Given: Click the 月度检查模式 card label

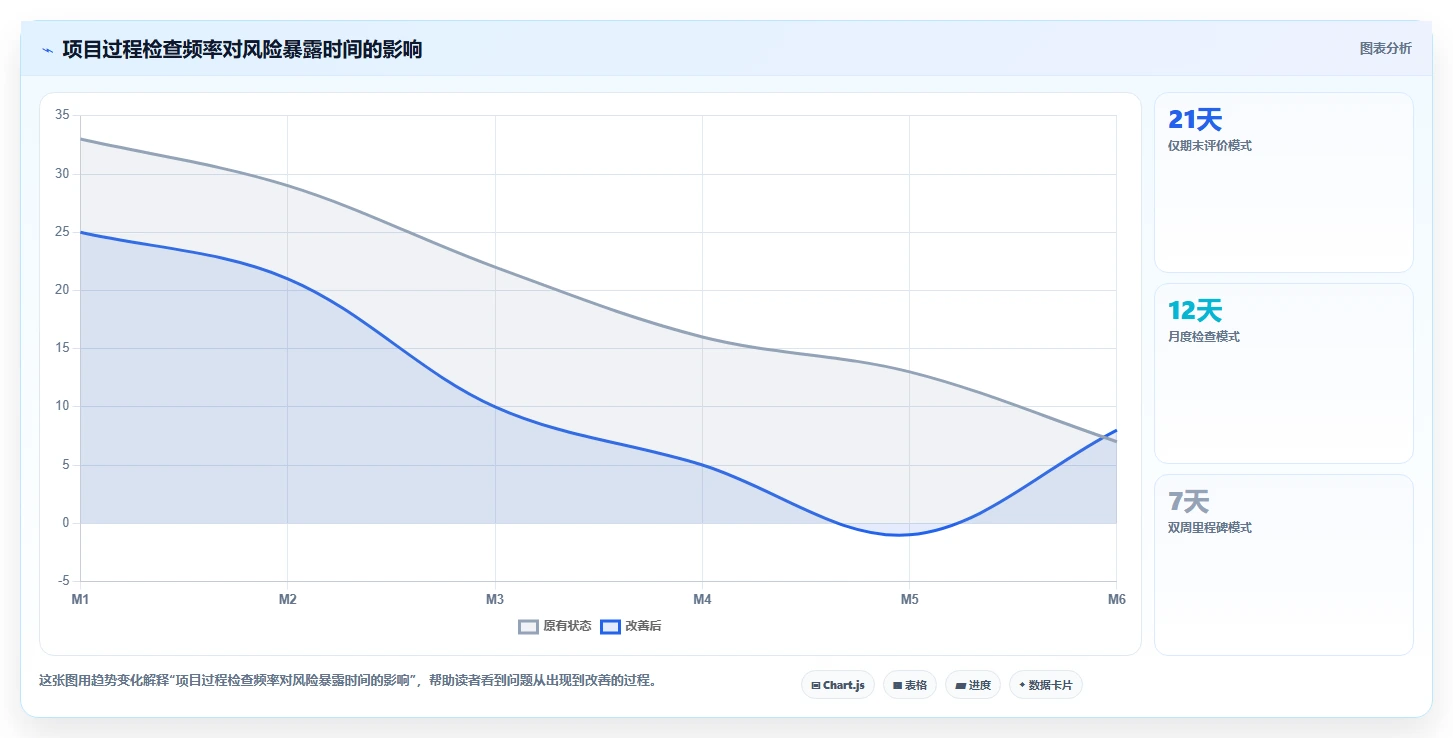Looking at the screenshot, I should tap(1204, 337).
